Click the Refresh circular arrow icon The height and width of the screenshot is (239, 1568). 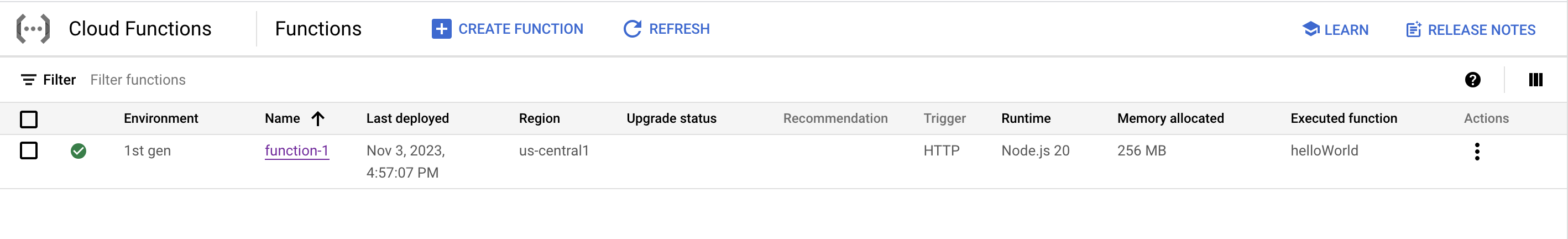click(633, 29)
